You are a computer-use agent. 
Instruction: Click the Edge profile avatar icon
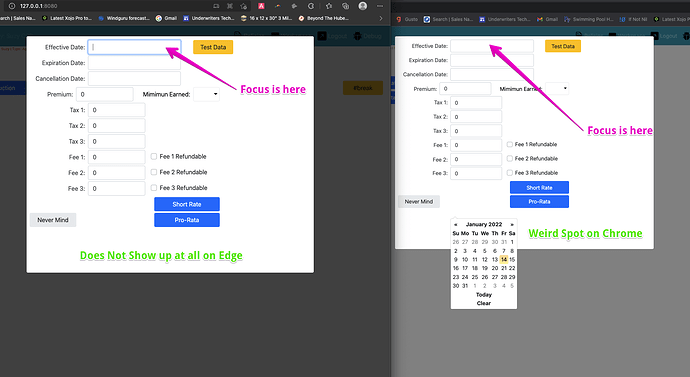click(363, 6)
